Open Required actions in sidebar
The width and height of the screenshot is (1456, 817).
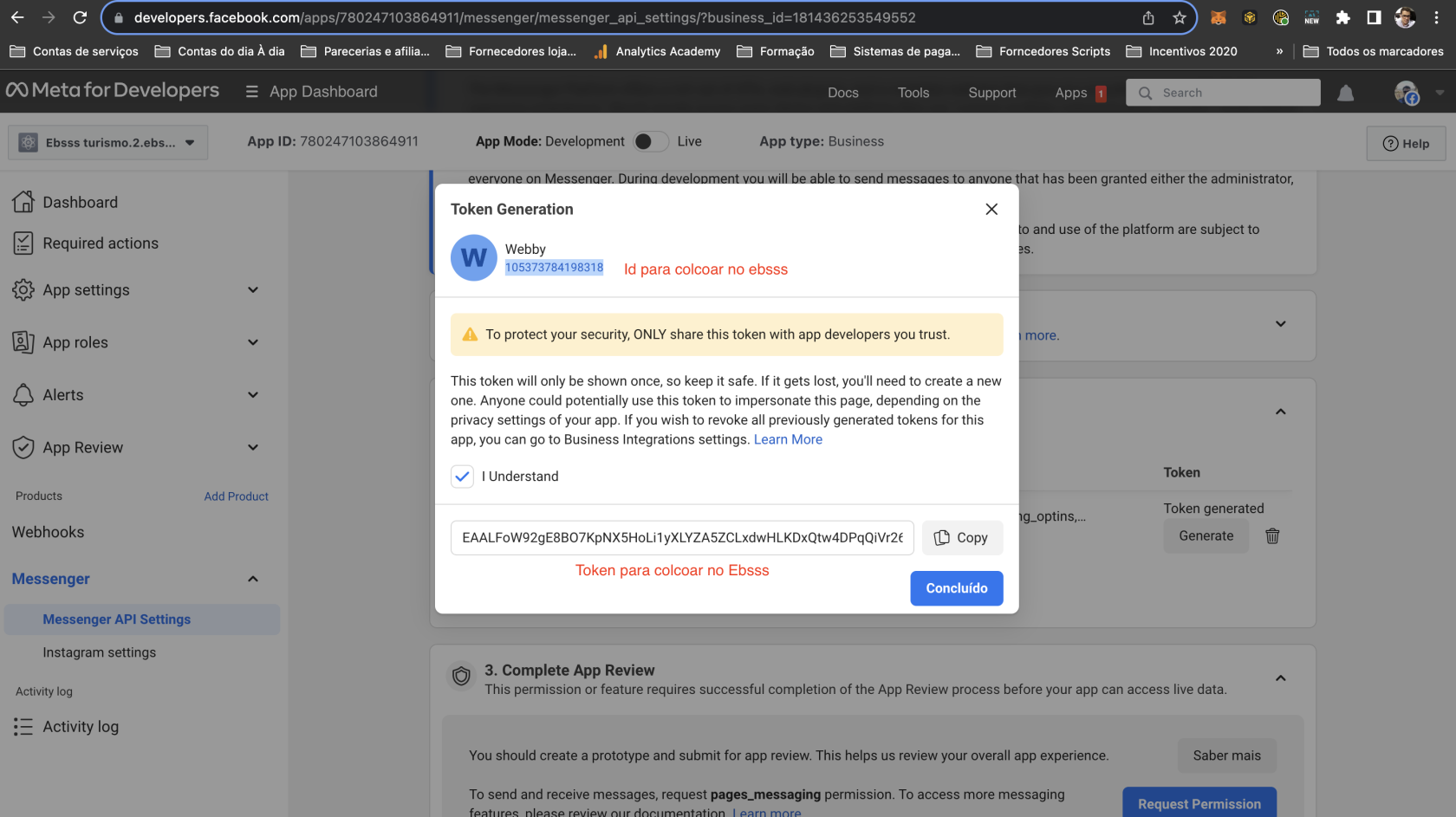[101, 243]
